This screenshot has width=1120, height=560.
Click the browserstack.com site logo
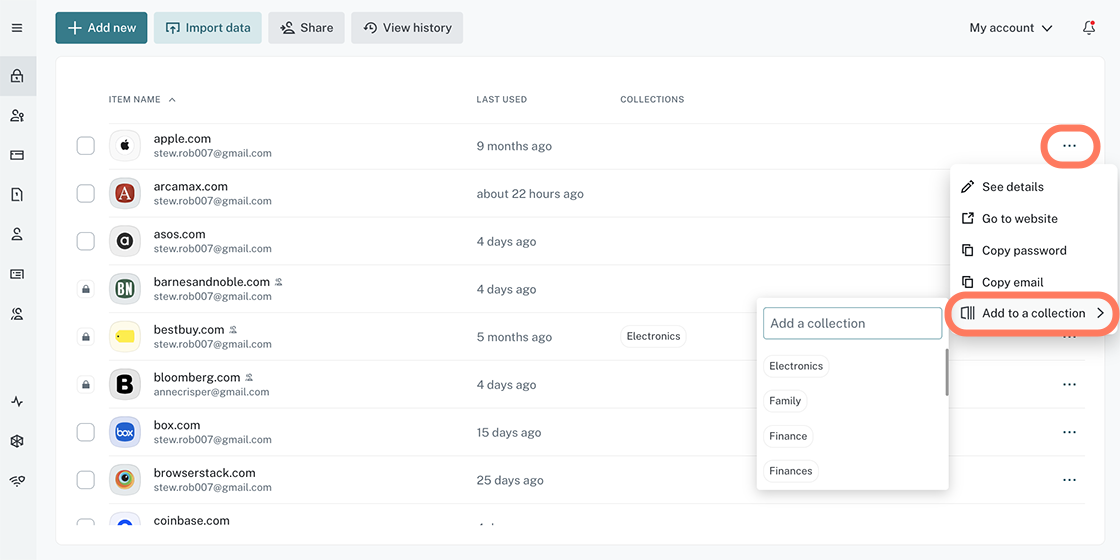125,480
